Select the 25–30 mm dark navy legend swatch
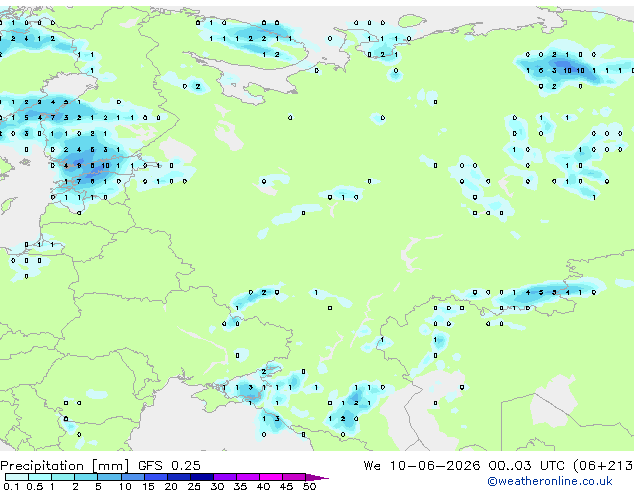Viewport: 634px width, 490px height. tap(202, 477)
